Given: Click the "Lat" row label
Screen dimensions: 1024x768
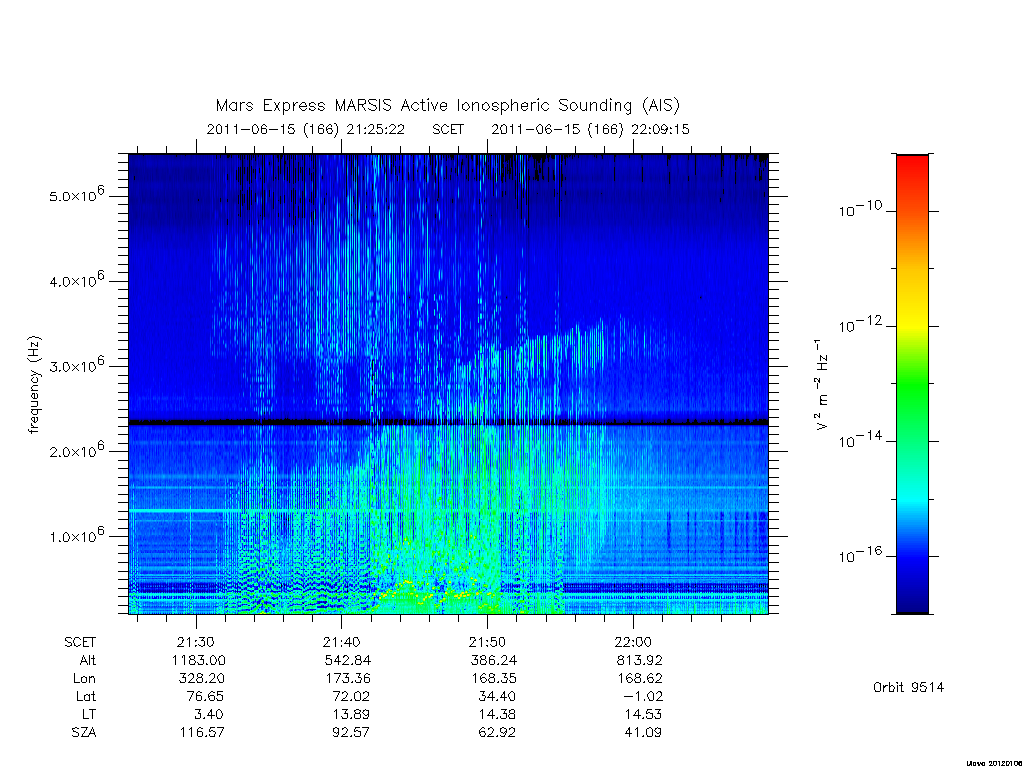Looking at the screenshot, I should coord(86,696).
